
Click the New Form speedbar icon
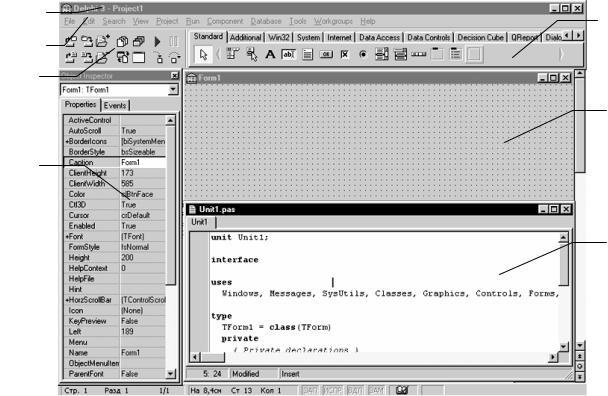138,57
